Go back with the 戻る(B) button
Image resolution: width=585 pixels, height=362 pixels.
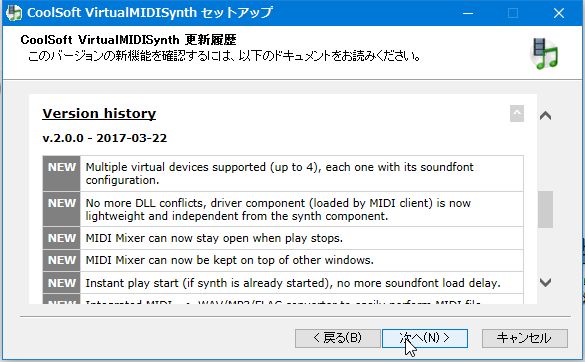338,338
